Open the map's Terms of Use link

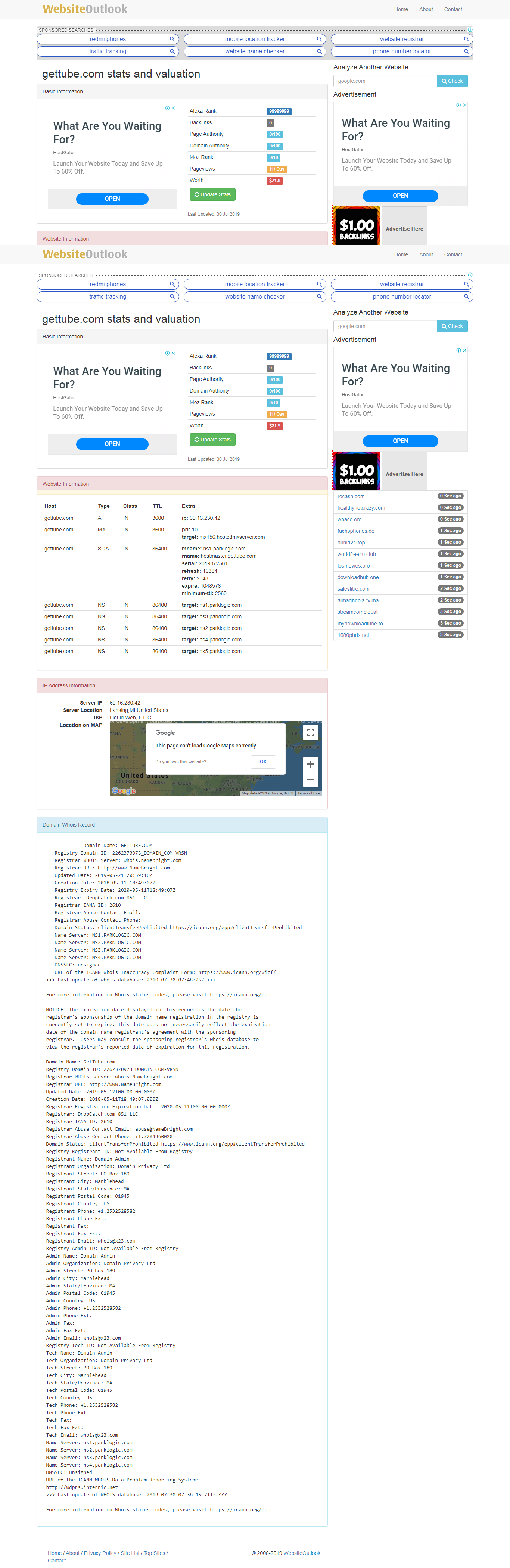[308, 793]
